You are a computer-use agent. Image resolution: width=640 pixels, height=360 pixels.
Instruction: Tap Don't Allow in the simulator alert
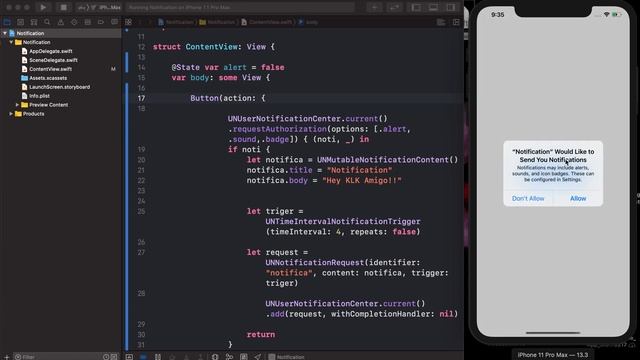[x=528, y=198]
